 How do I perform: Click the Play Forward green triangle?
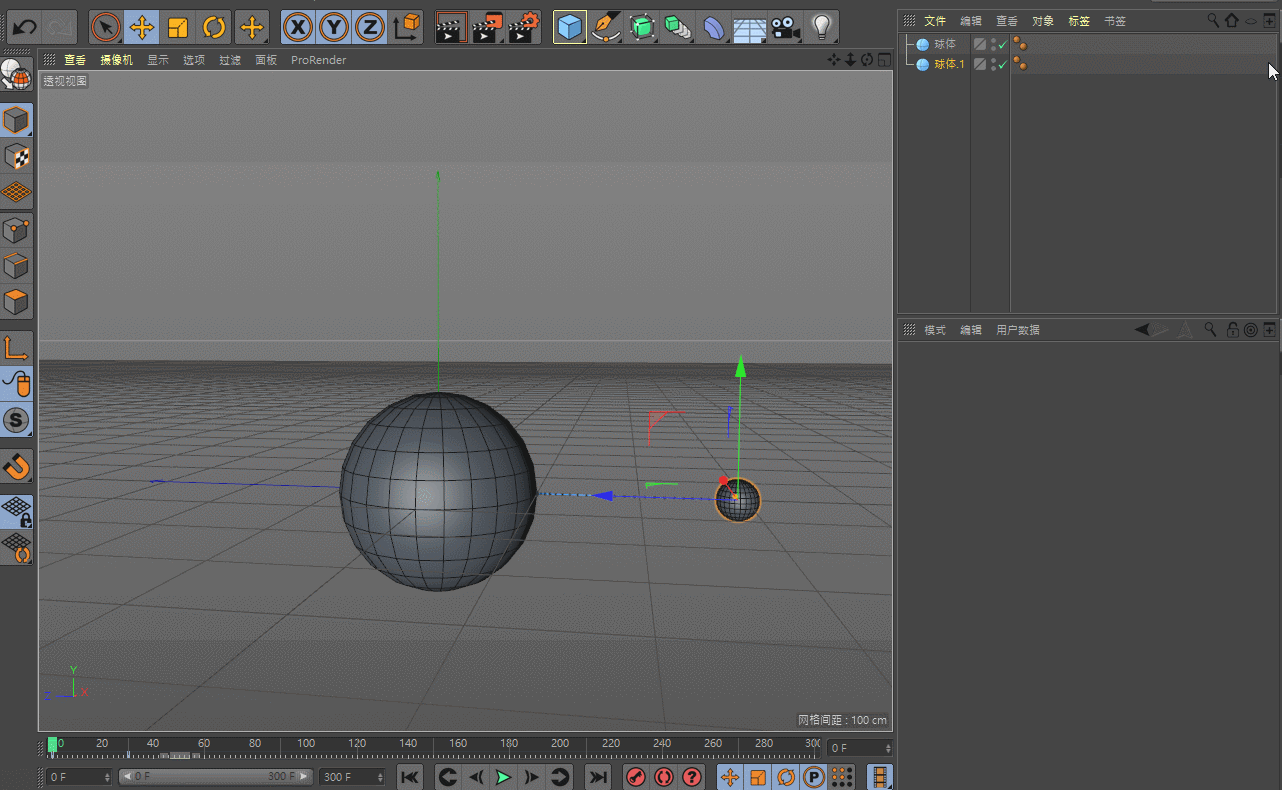(504, 777)
